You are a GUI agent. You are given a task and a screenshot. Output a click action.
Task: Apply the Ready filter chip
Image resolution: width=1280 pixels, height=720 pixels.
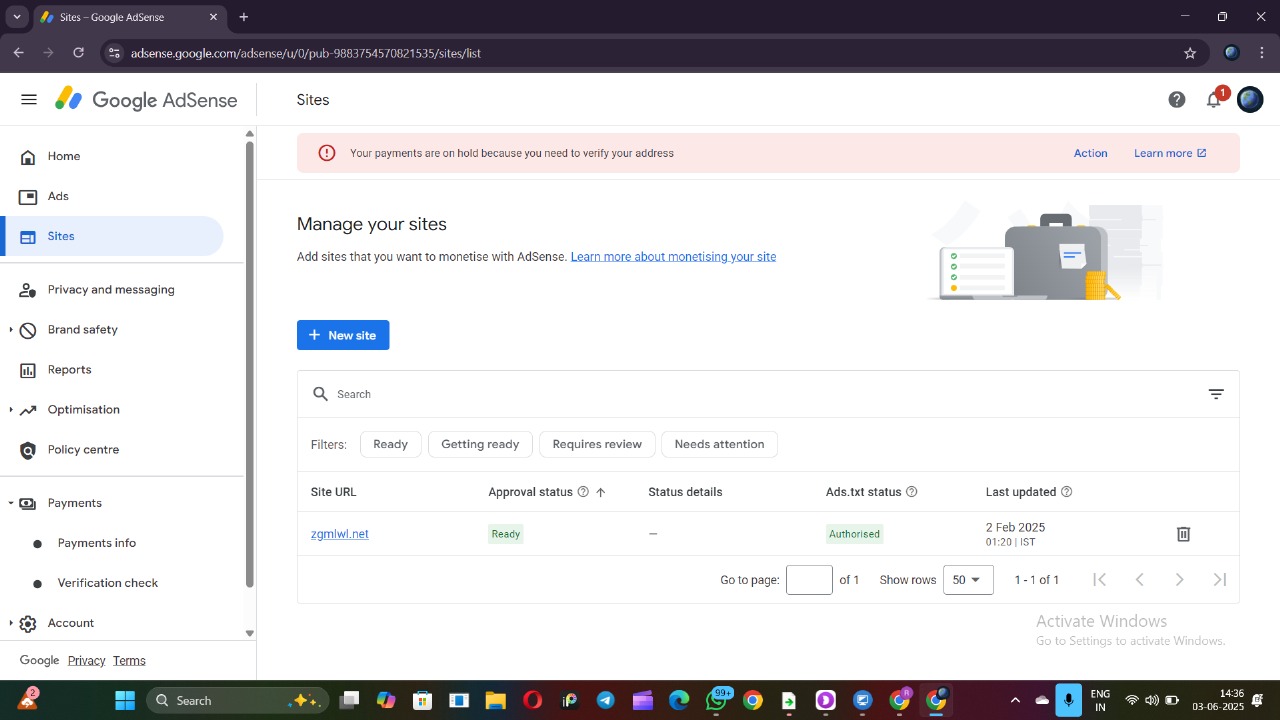tap(390, 444)
